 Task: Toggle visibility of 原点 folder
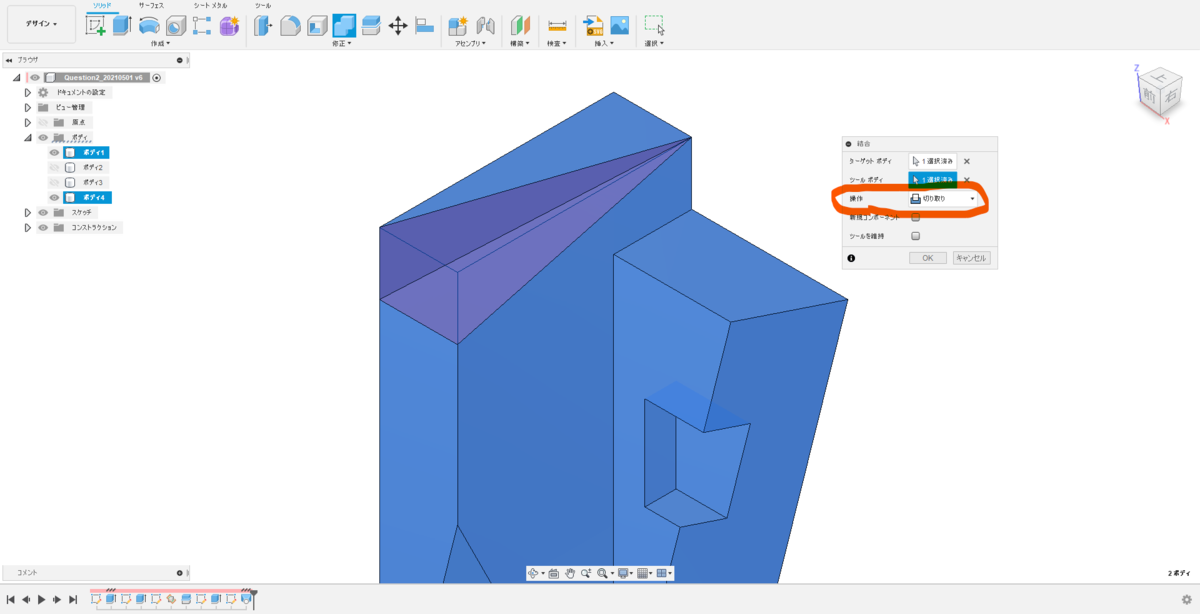(x=43, y=122)
